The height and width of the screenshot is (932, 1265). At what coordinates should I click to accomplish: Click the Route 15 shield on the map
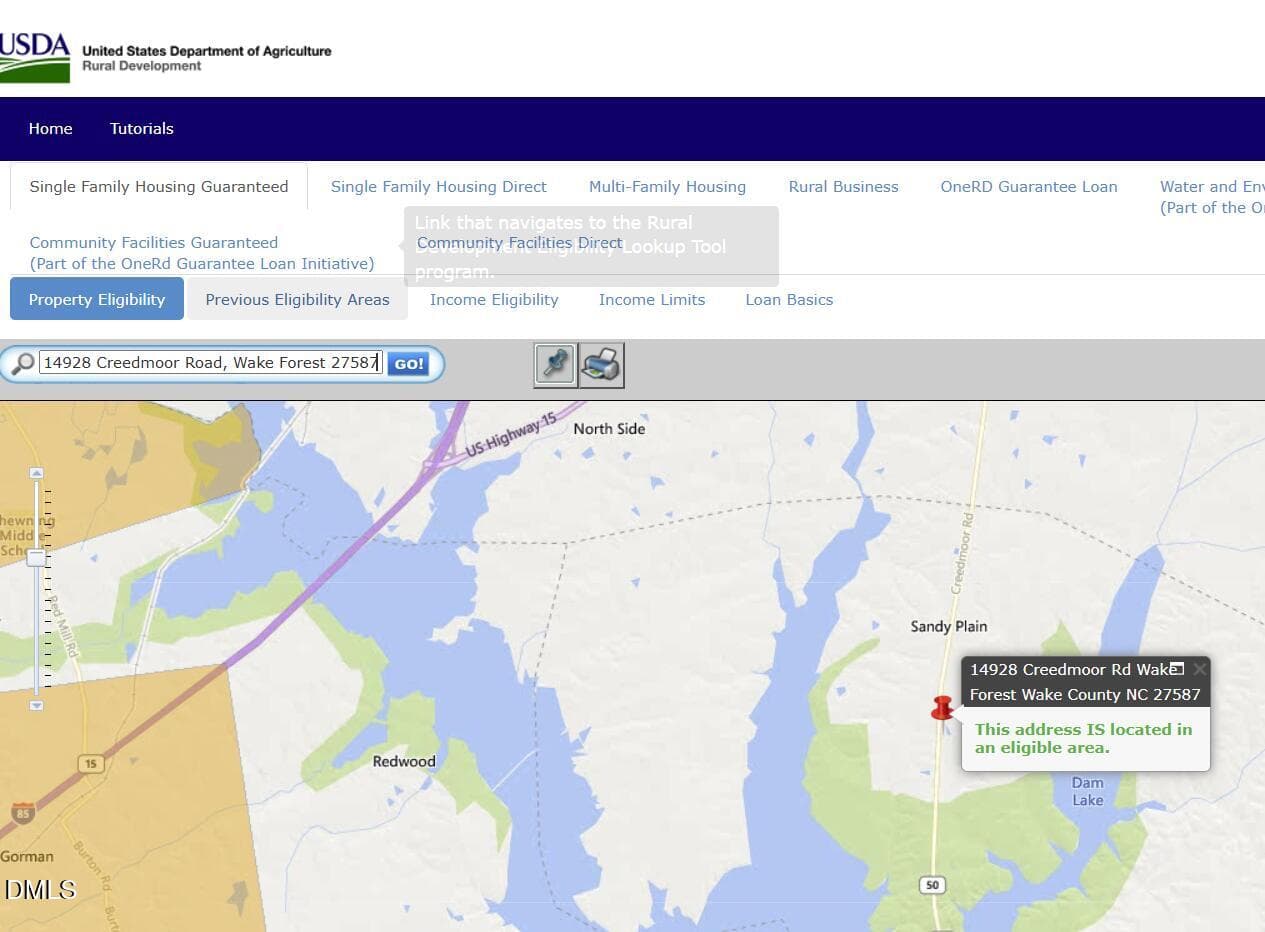[91, 764]
